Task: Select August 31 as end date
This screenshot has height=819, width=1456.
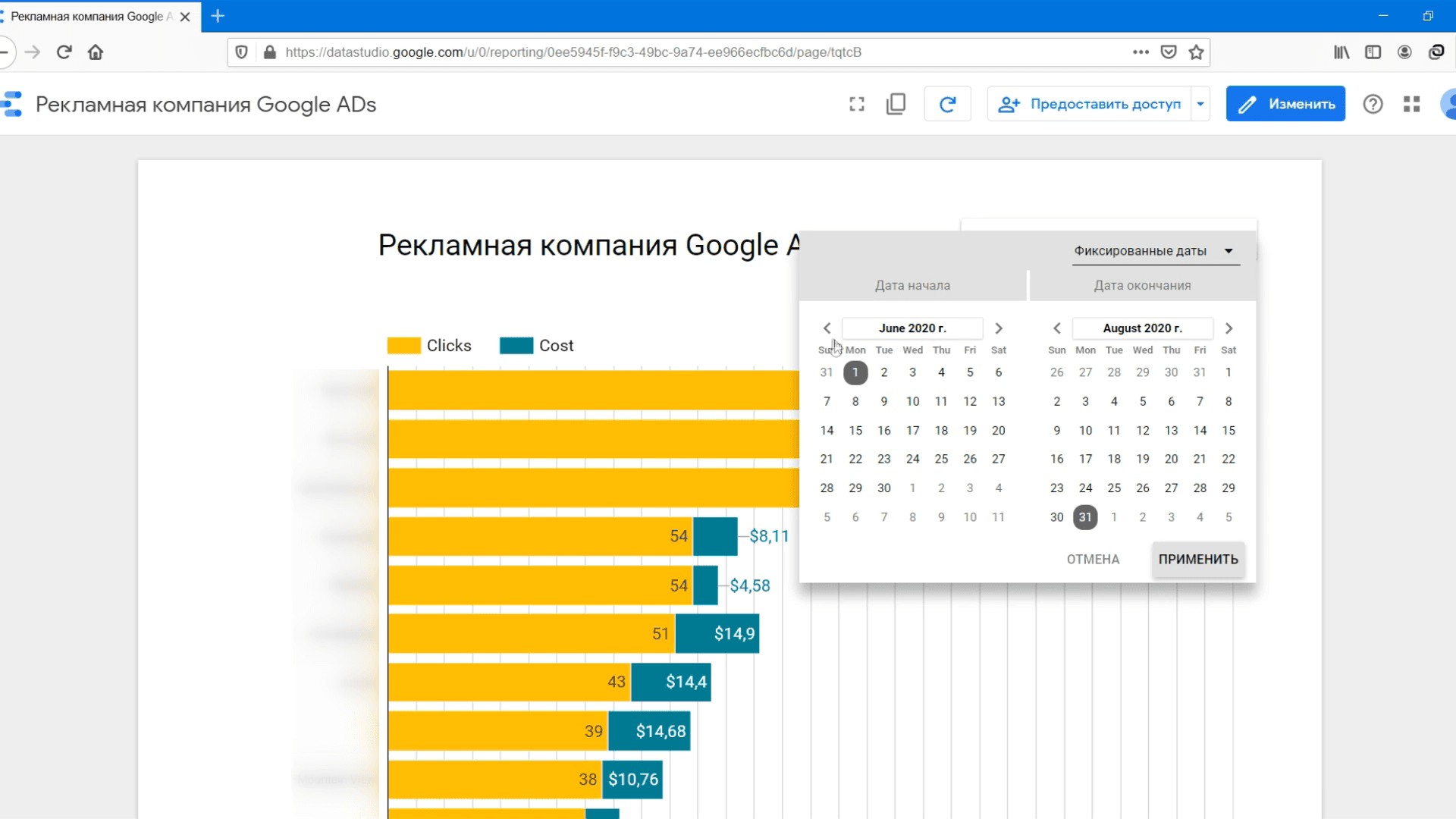Action: click(x=1084, y=516)
